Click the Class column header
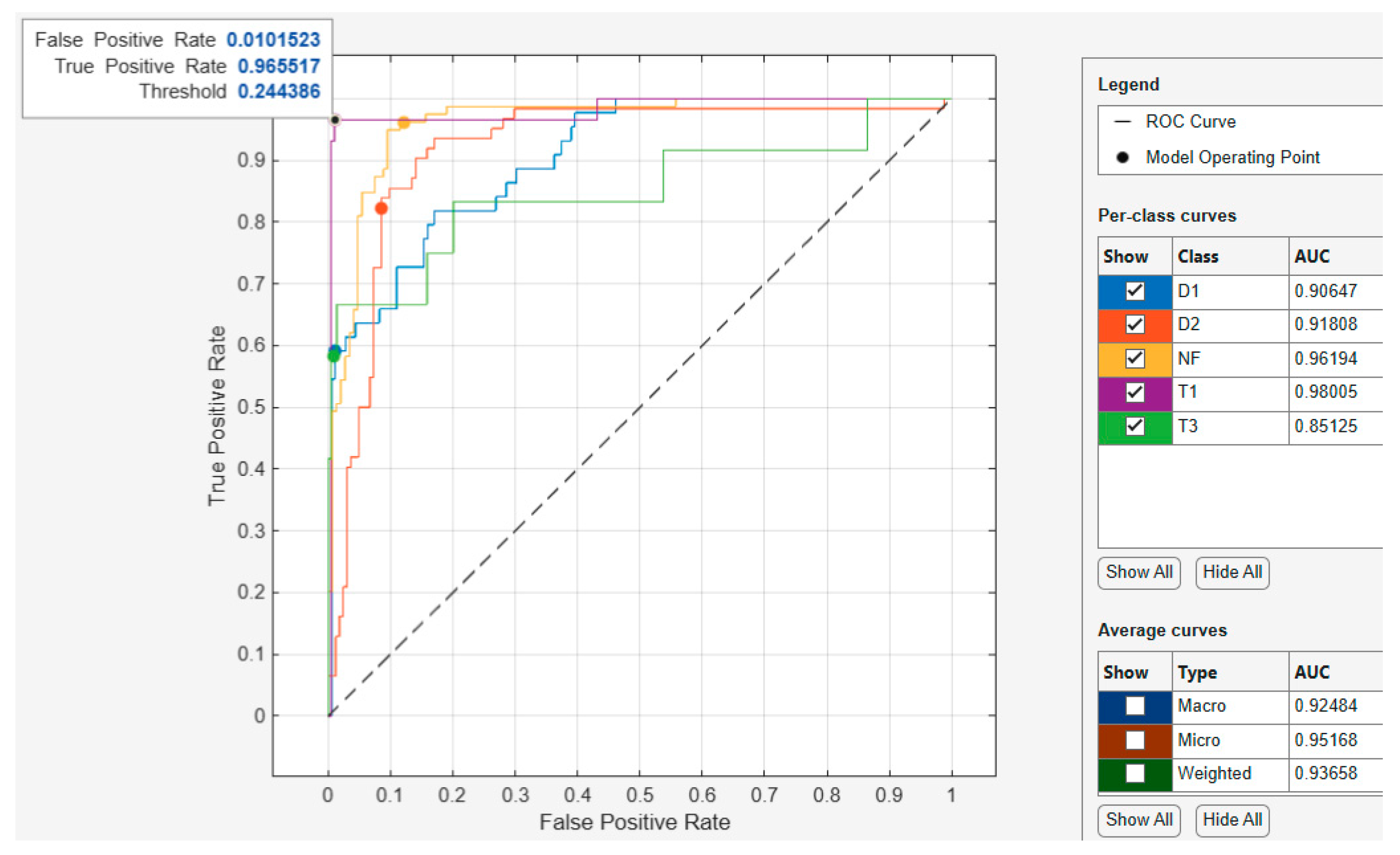The width and height of the screenshot is (1400, 855). (1198, 257)
